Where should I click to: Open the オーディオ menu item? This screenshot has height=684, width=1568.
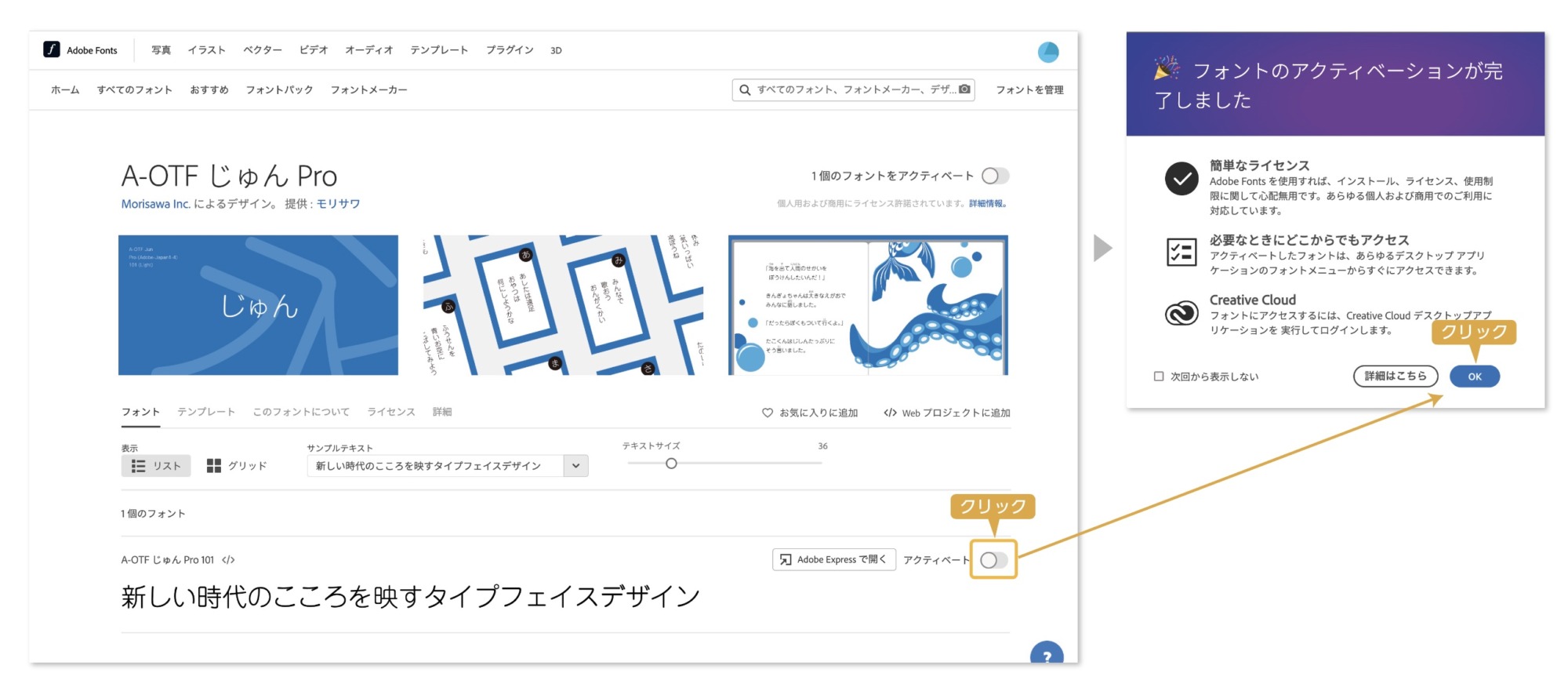tap(369, 50)
